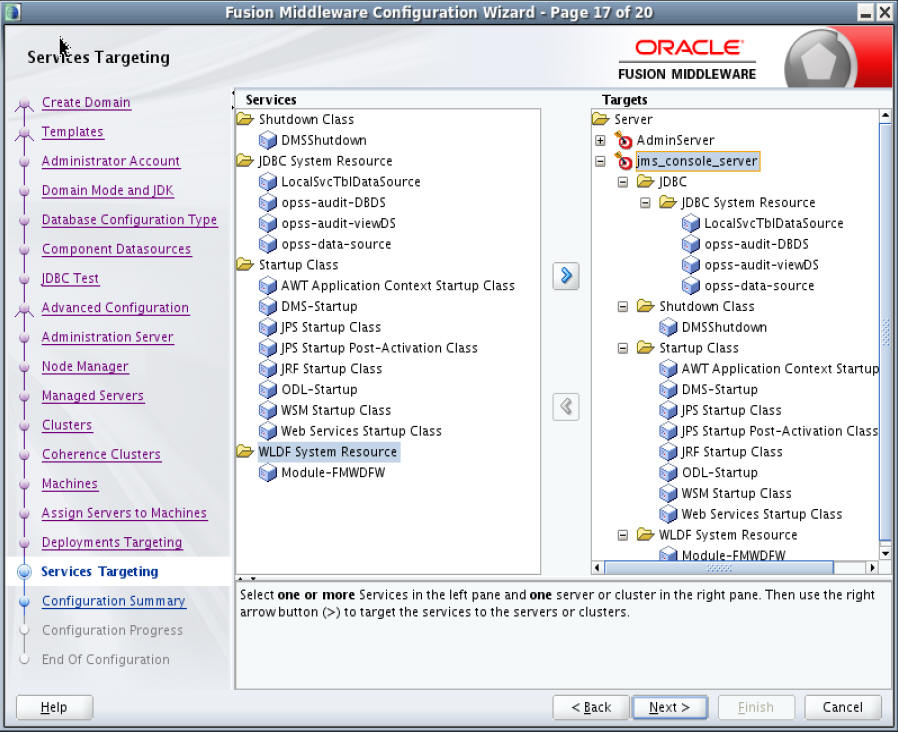Click the opss-audit-viewDS icon in Services pane
898x732 pixels.
click(267, 223)
